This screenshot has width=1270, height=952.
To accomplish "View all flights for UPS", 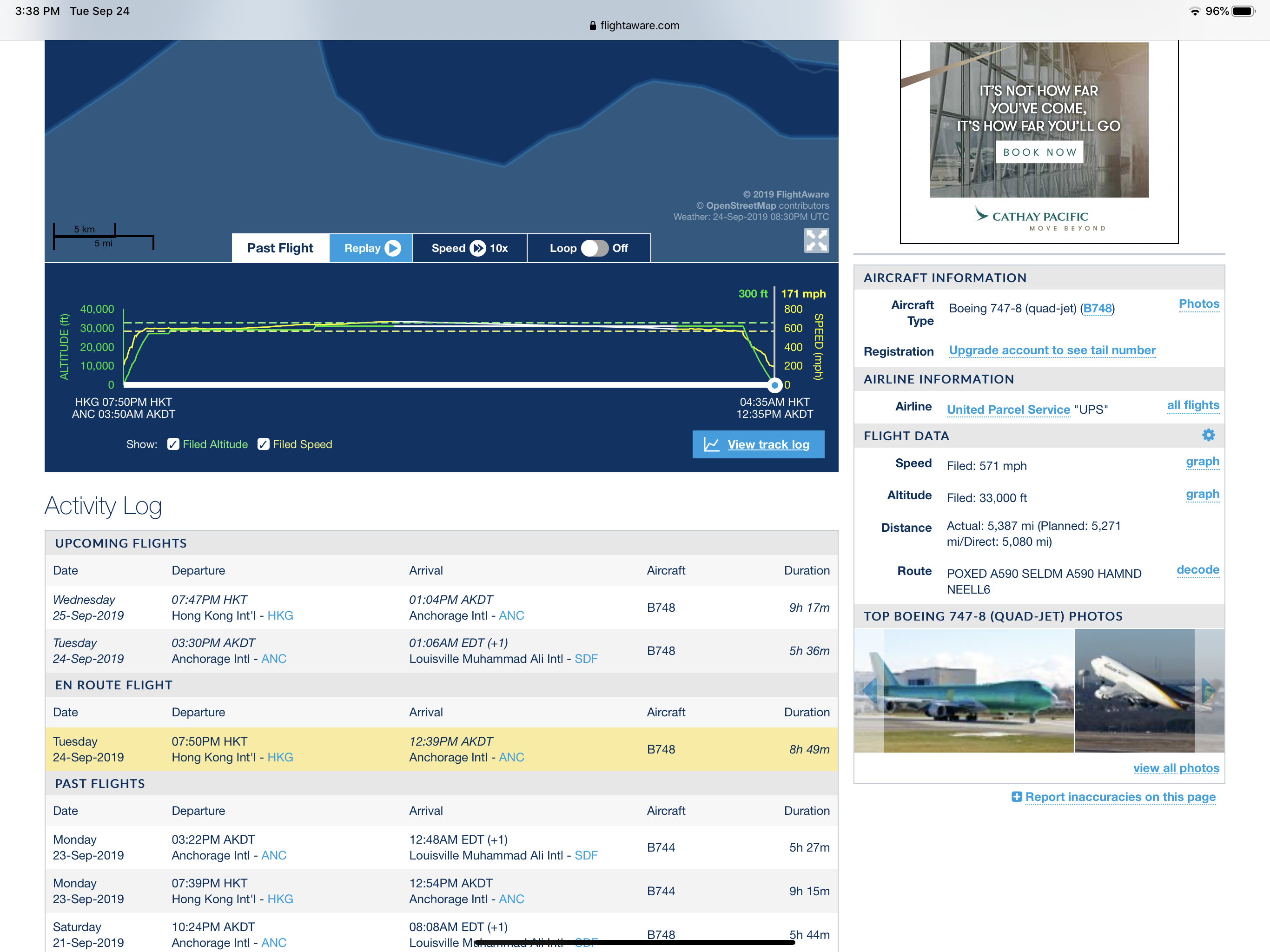I will click(1193, 405).
